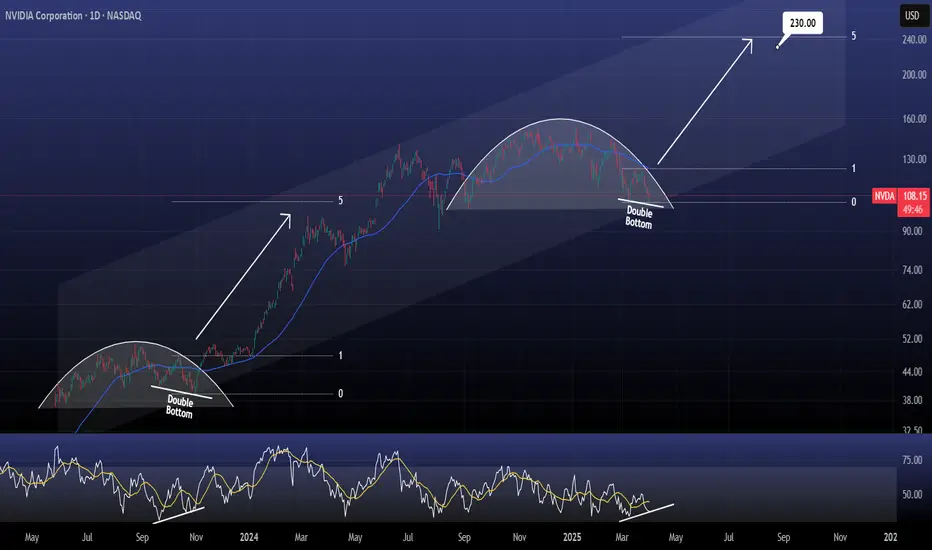Image resolution: width=932 pixels, height=550 pixels.
Task: Click the 74.00 price axis label
Action: [x=912, y=270]
